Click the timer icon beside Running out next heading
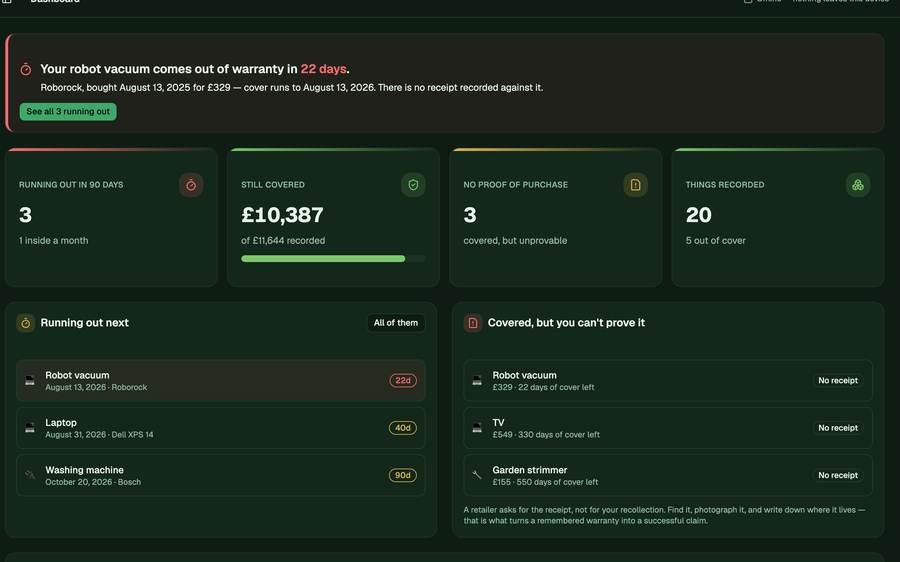This screenshot has height=562, width=900. [26, 323]
